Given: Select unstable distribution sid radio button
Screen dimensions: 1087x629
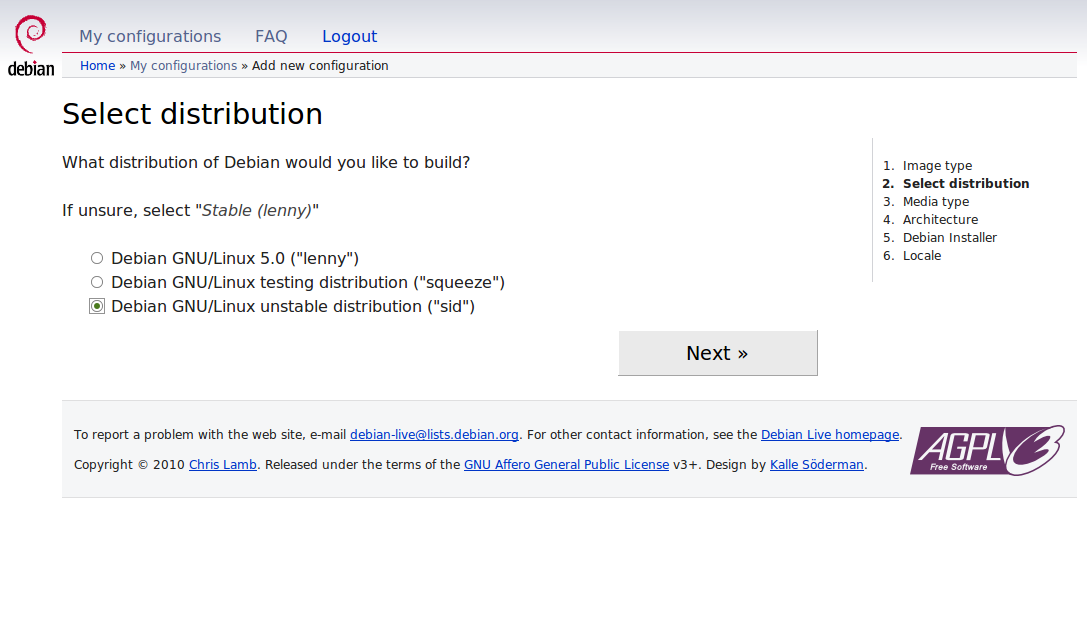Looking at the screenshot, I should point(97,306).
